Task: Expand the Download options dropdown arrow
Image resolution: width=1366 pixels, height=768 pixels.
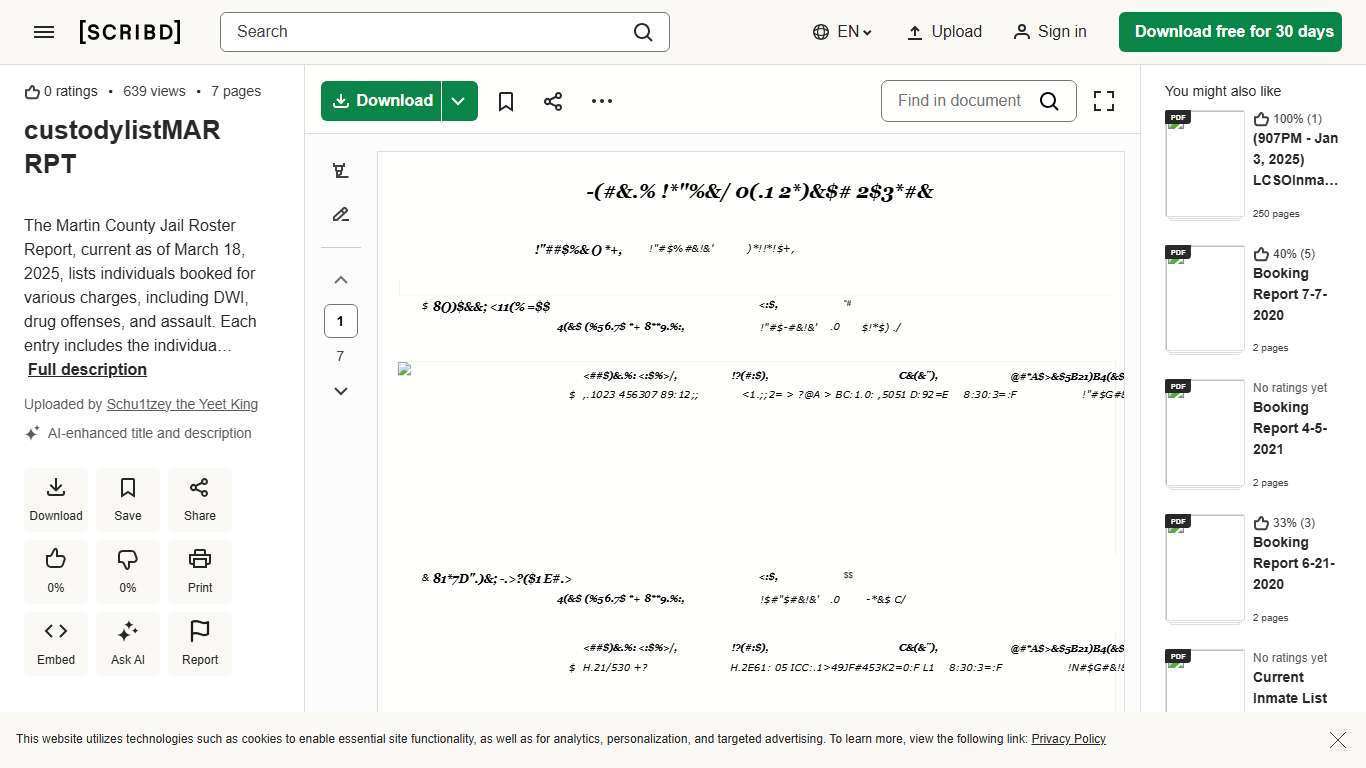Action: click(459, 101)
